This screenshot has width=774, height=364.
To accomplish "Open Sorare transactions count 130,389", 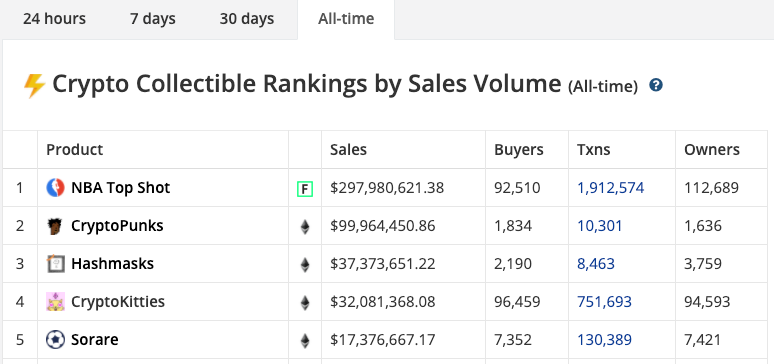I will [604, 340].
